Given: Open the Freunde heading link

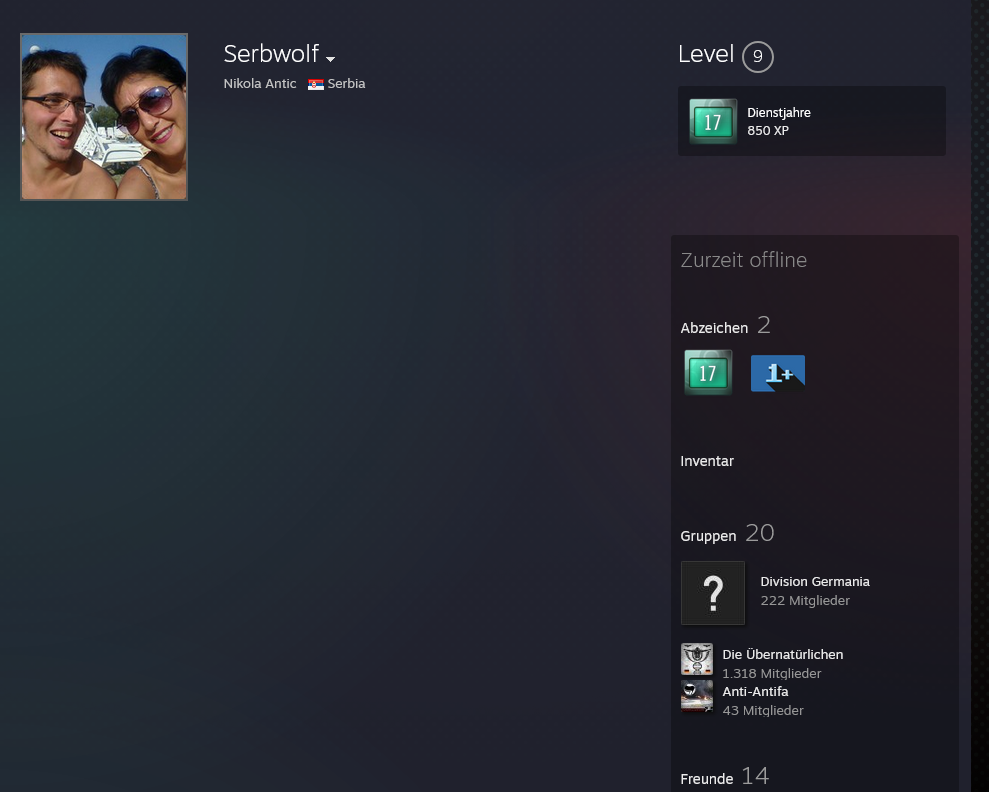Looking at the screenshot, I should [x=707, y=779].
